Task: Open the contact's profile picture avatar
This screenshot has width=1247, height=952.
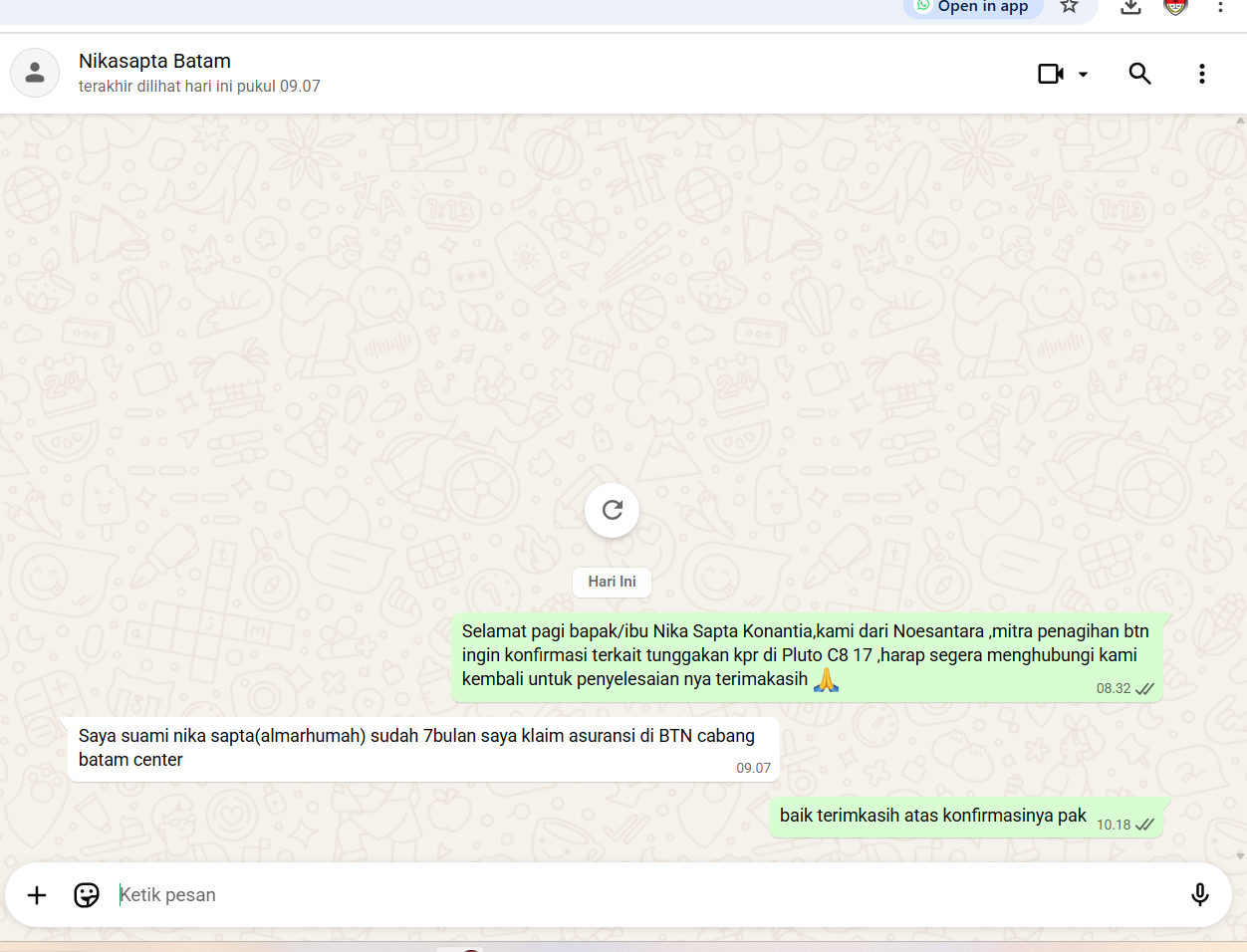Action: (35, 73)
